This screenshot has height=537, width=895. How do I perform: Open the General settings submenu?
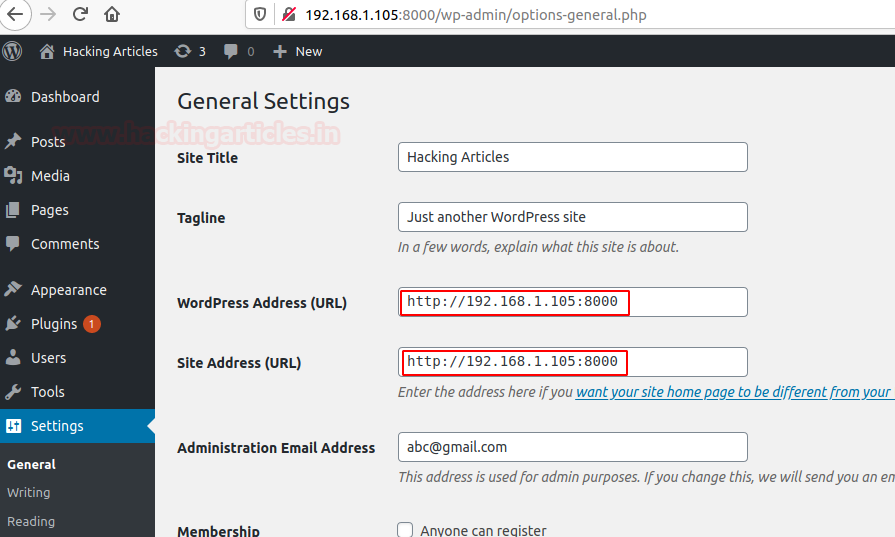click(31, 465)
